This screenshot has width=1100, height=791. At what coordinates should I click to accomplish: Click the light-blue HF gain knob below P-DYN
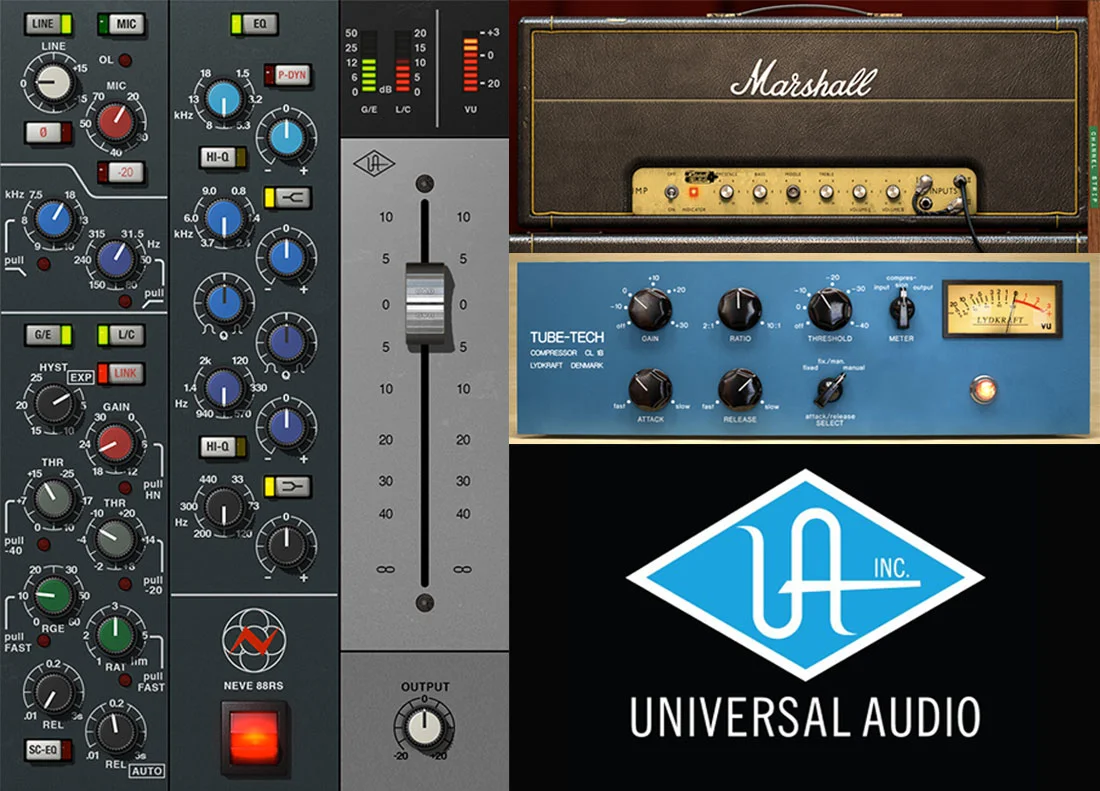coord(286,138)
